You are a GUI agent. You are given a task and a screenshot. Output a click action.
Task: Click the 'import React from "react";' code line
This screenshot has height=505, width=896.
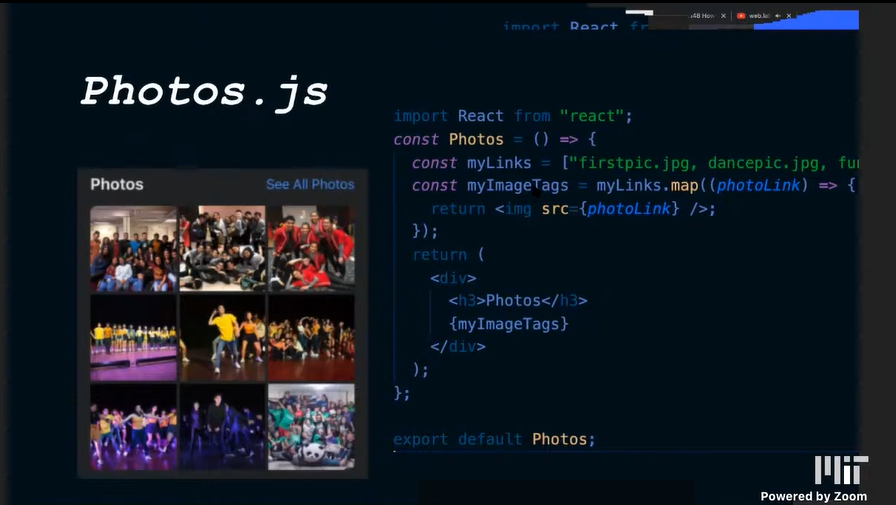[513, 116]
